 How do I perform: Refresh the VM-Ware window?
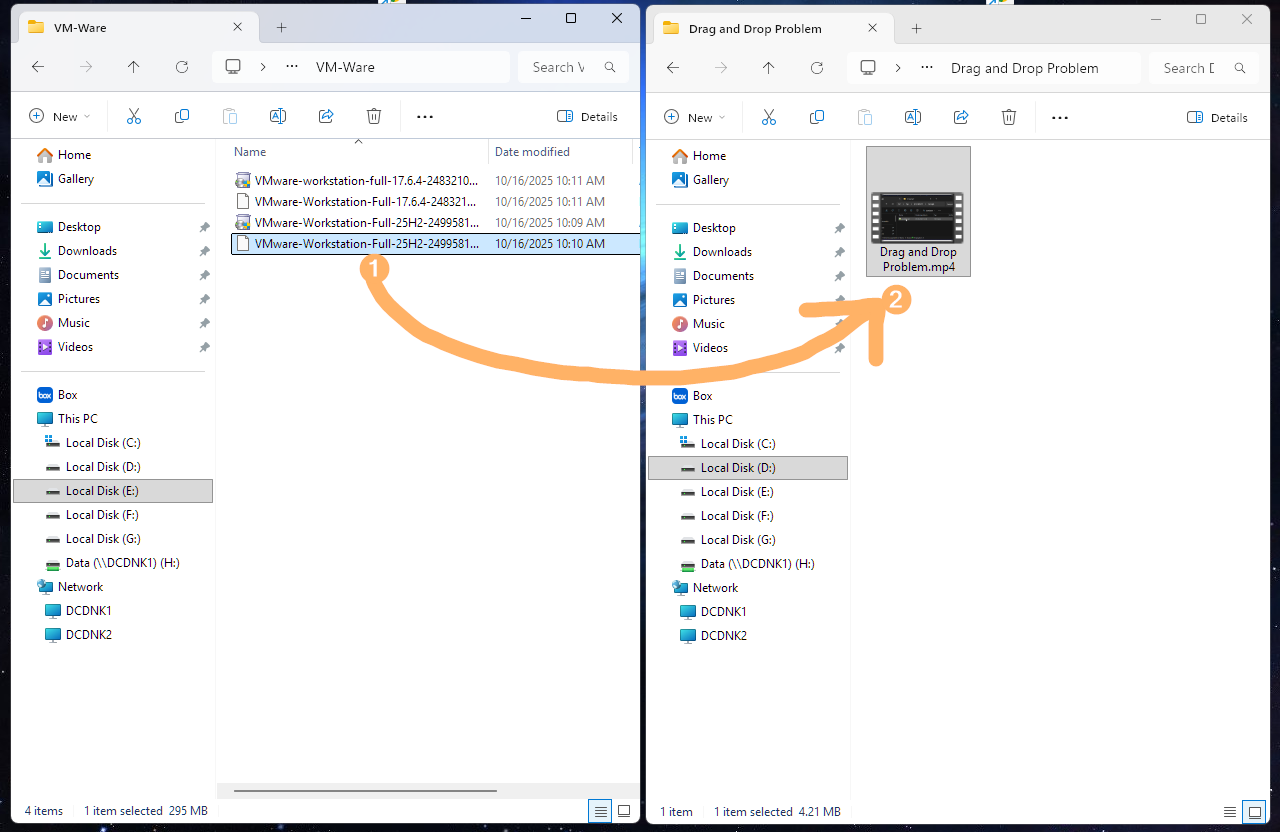point(182,67)
